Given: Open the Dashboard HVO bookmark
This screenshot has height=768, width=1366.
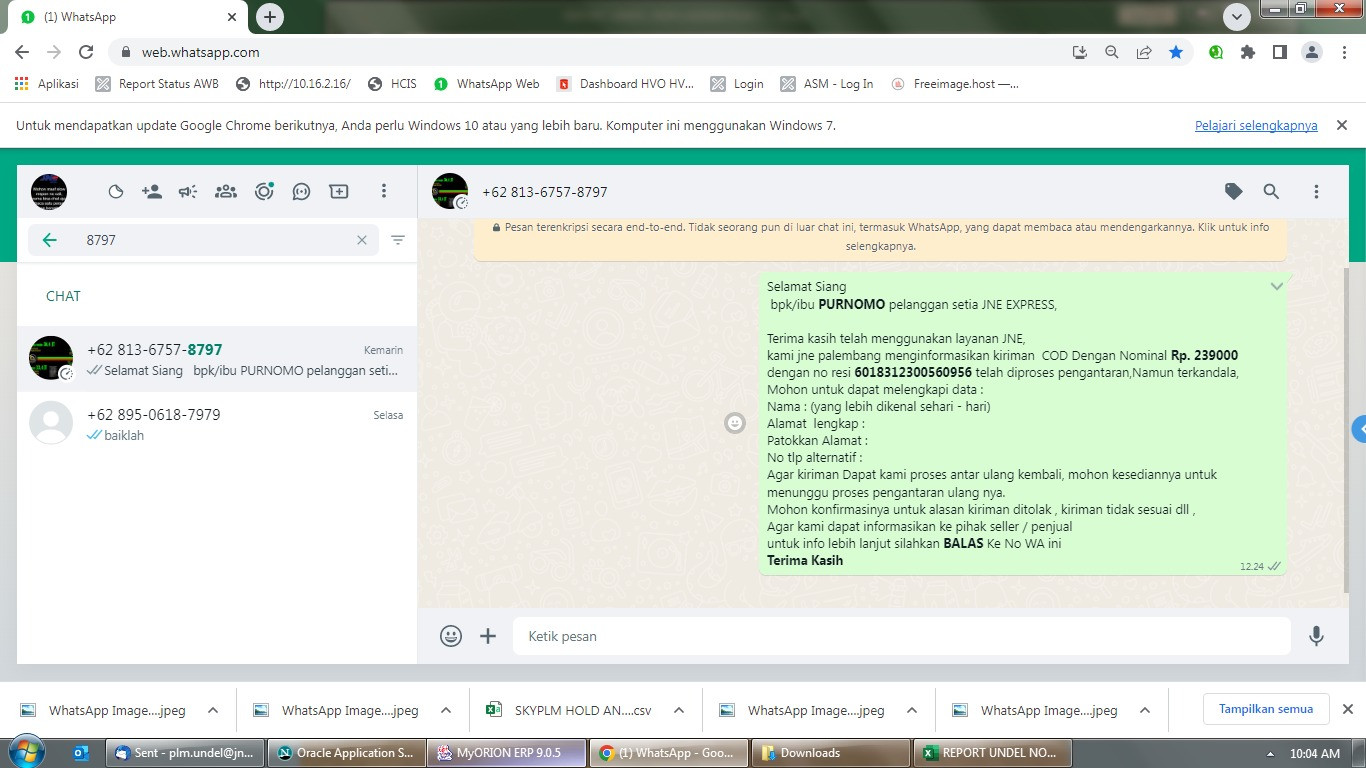Looking at the screenshot, I should (x=625, y=84).
